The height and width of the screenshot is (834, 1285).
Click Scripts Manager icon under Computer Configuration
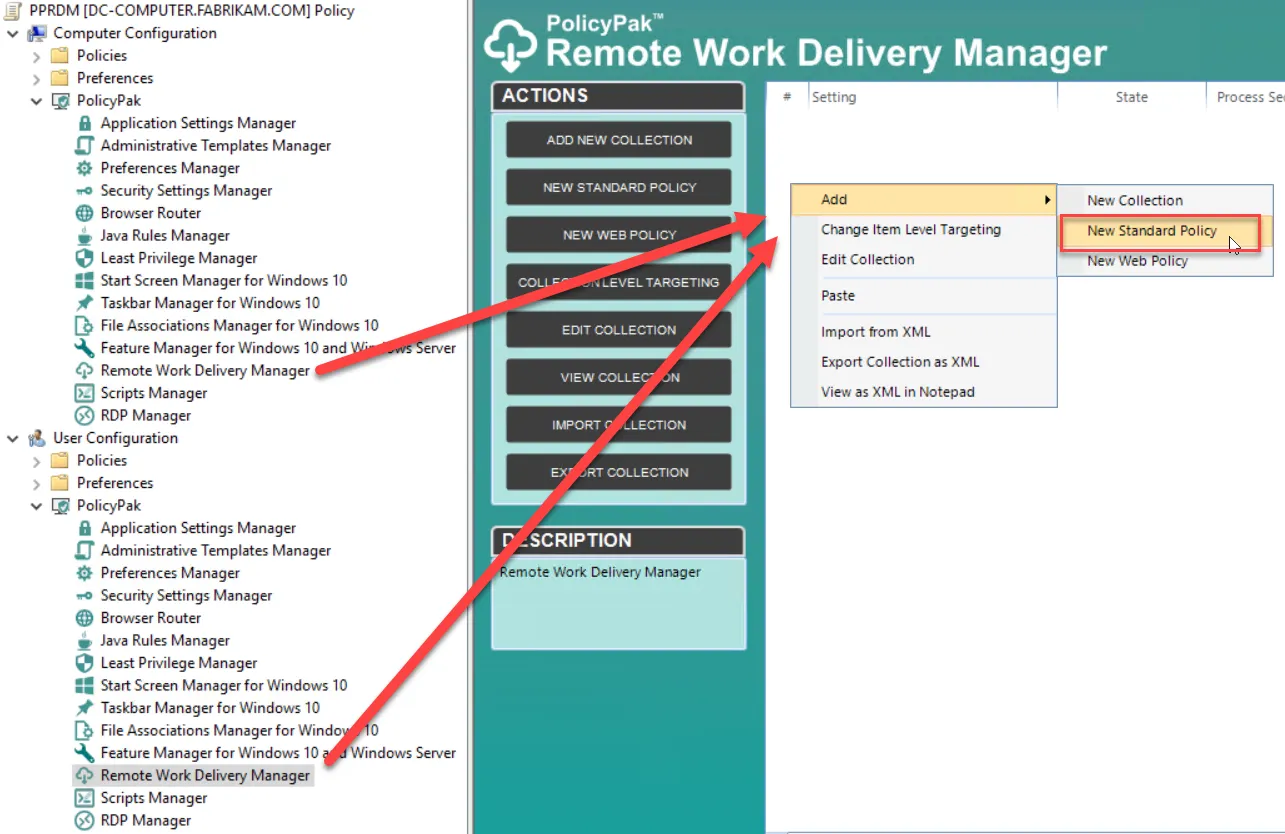point(85,393)
